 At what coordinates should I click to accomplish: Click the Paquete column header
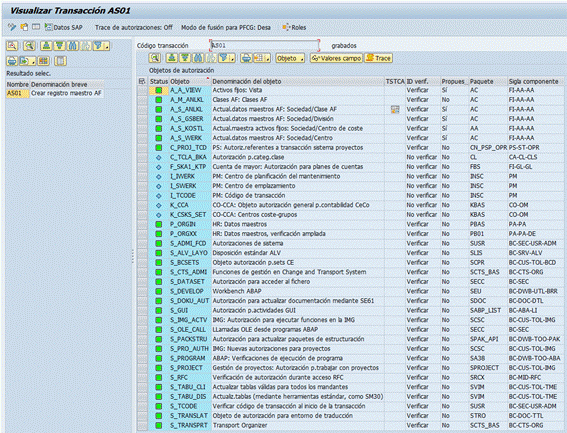[488, 81]
